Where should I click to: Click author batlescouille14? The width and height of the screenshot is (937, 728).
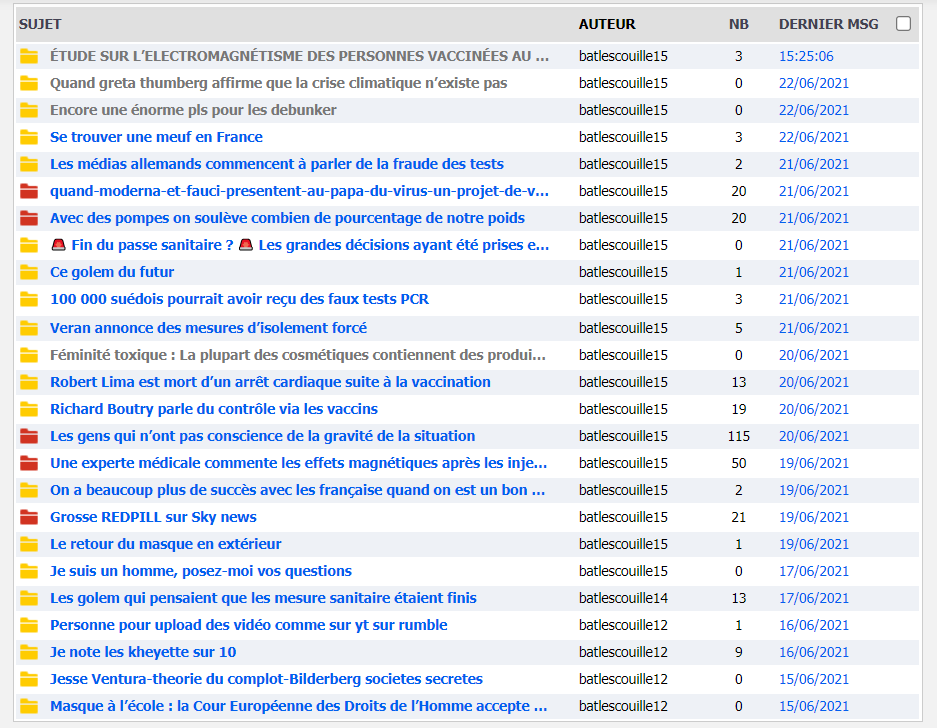point(623,598)
